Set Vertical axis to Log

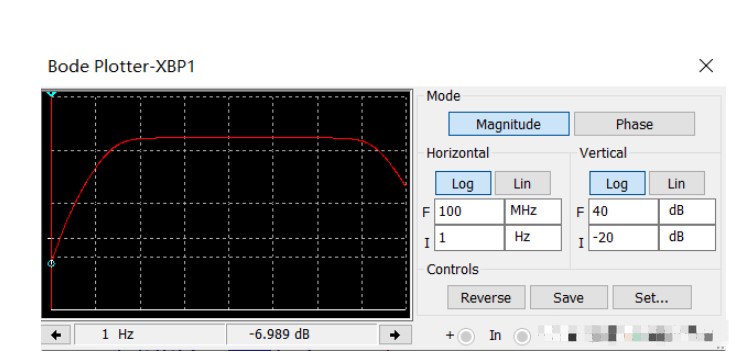pos(617,183)
